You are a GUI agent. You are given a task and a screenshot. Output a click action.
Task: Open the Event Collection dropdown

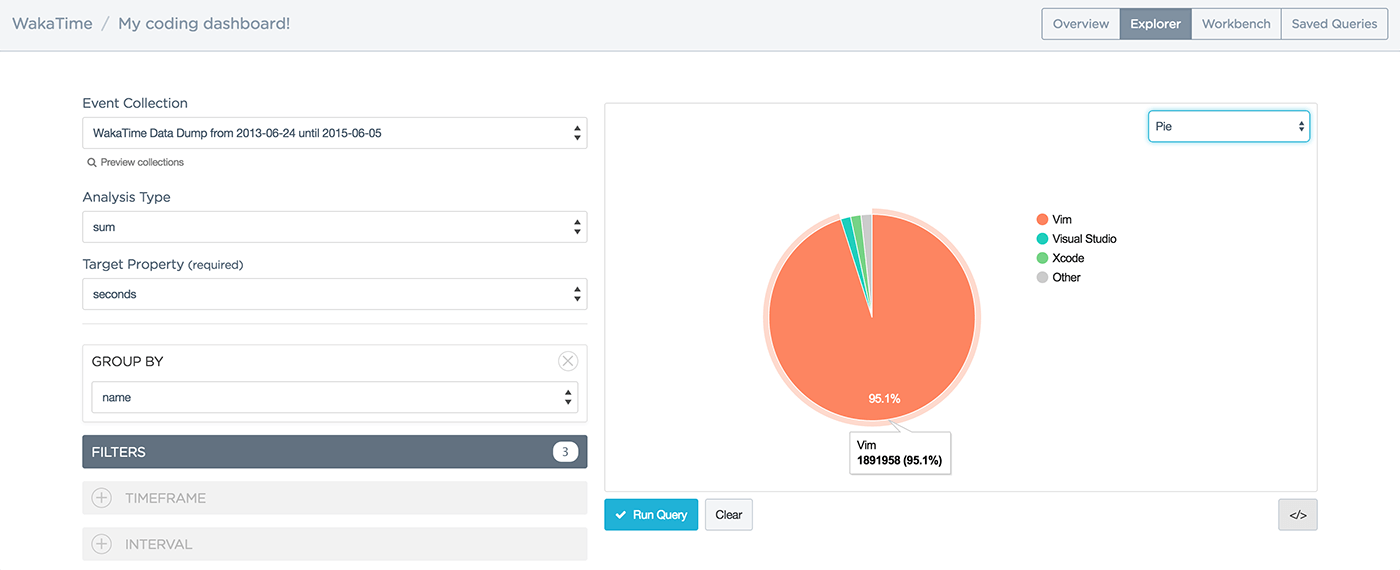tap(334, 133)
